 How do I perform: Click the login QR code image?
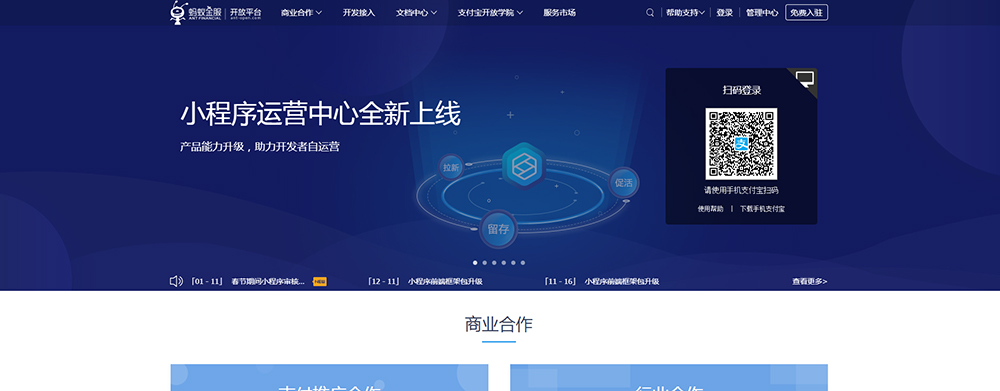tap(741, 144)
